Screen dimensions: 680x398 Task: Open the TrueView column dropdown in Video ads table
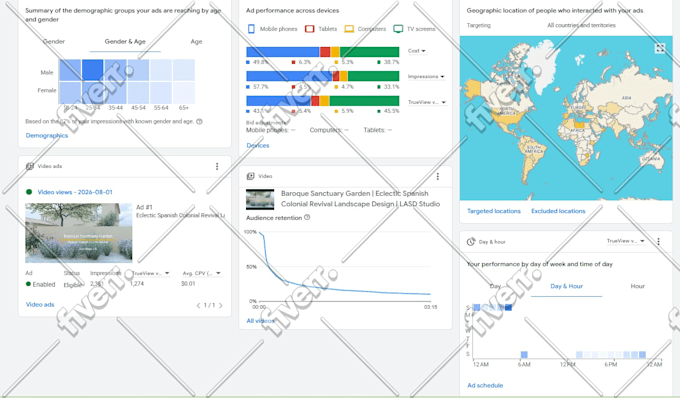coord(150,273)
